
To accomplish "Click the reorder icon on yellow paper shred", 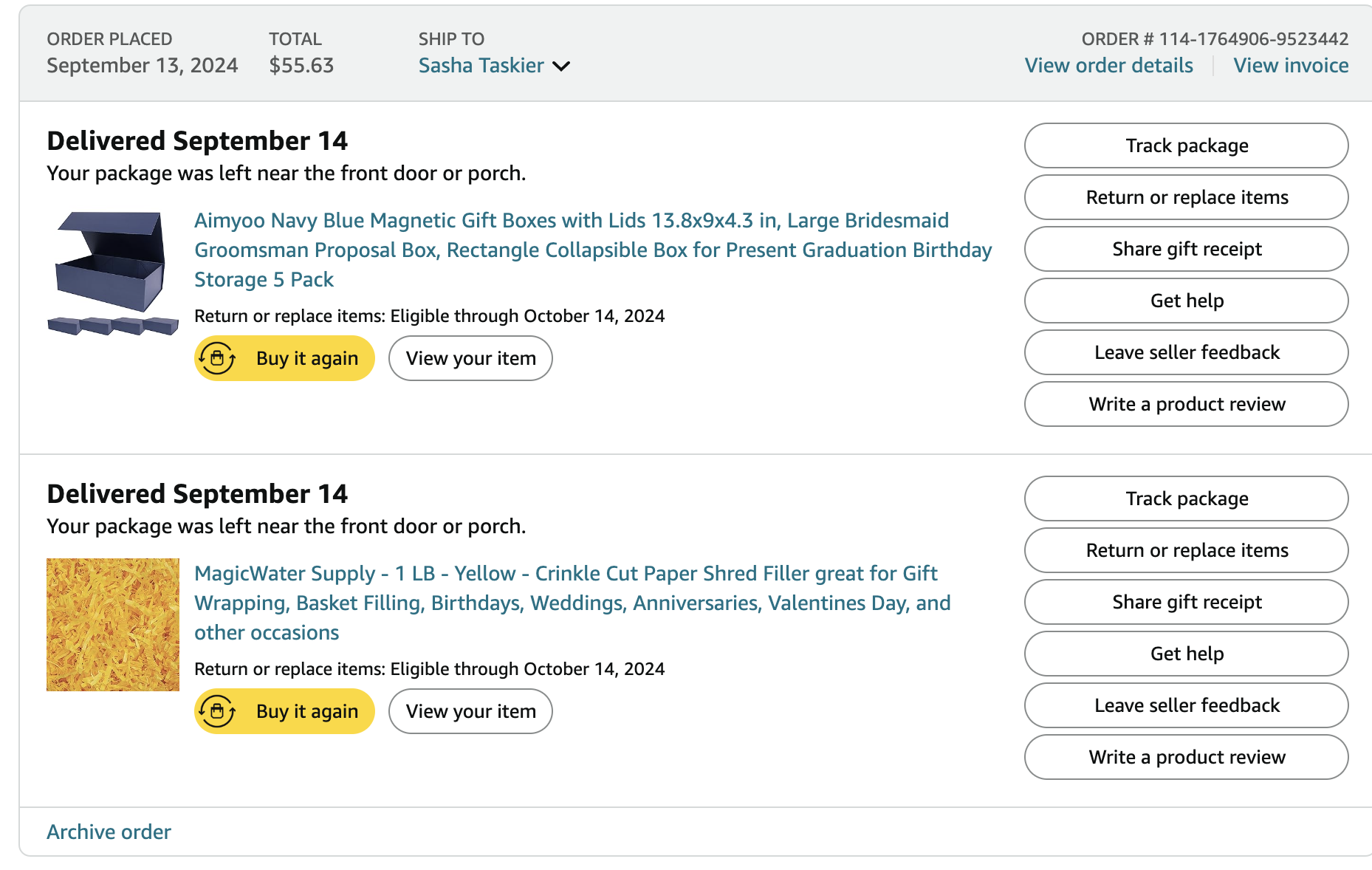I will point(217,711).
